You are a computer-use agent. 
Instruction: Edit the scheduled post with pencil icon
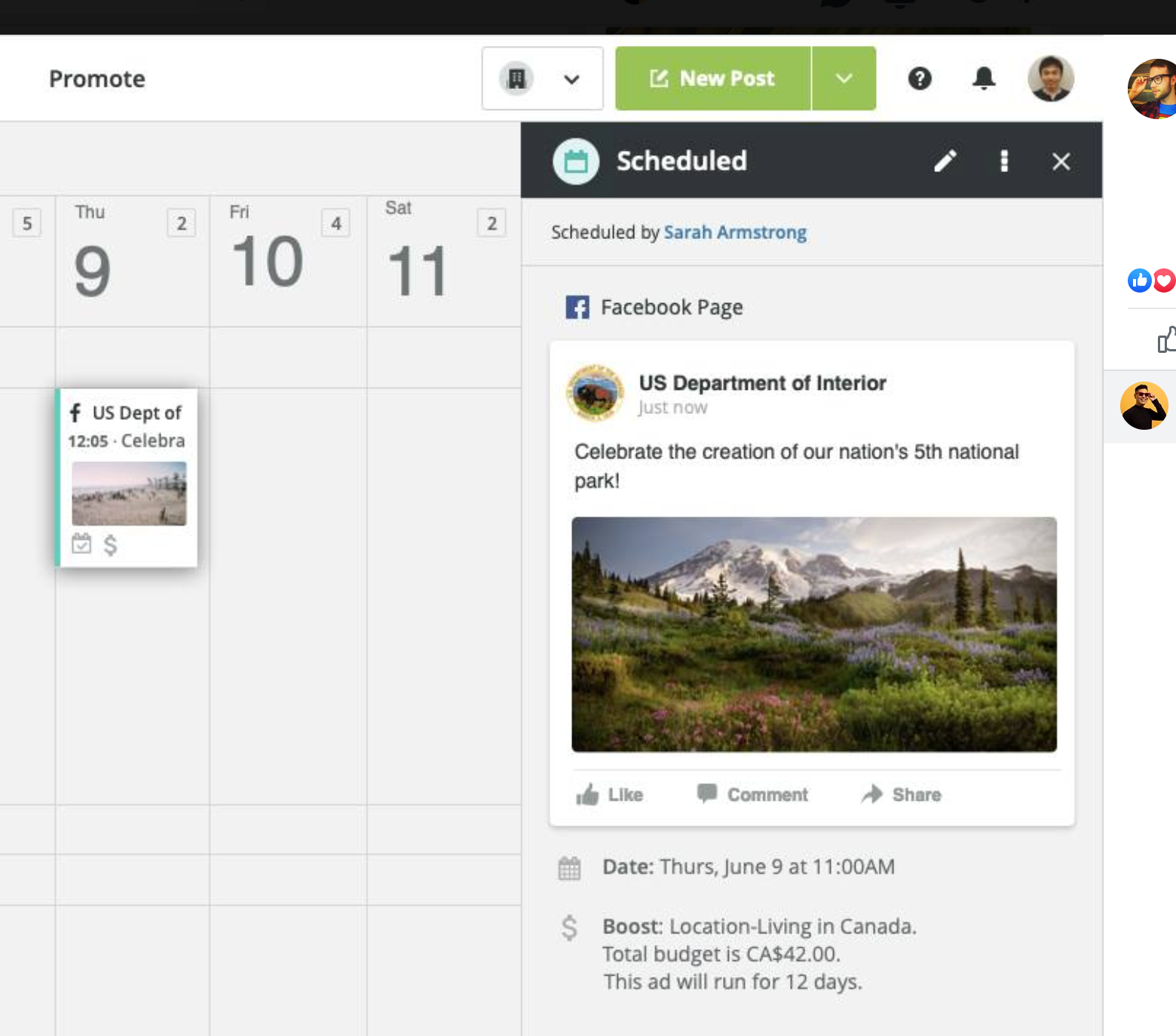[x=945, y=161]
